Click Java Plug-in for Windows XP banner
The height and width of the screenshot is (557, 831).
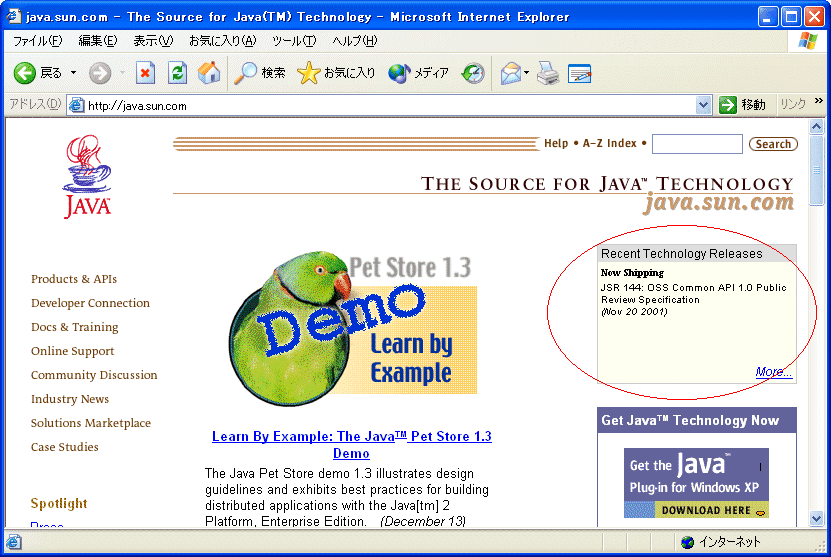pyautogui.click(x=696, y=483)
